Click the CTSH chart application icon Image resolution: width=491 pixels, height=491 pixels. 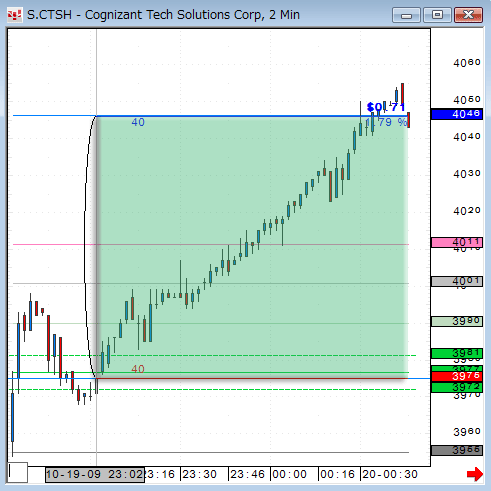pyautogui.click(x=15, y=15)
